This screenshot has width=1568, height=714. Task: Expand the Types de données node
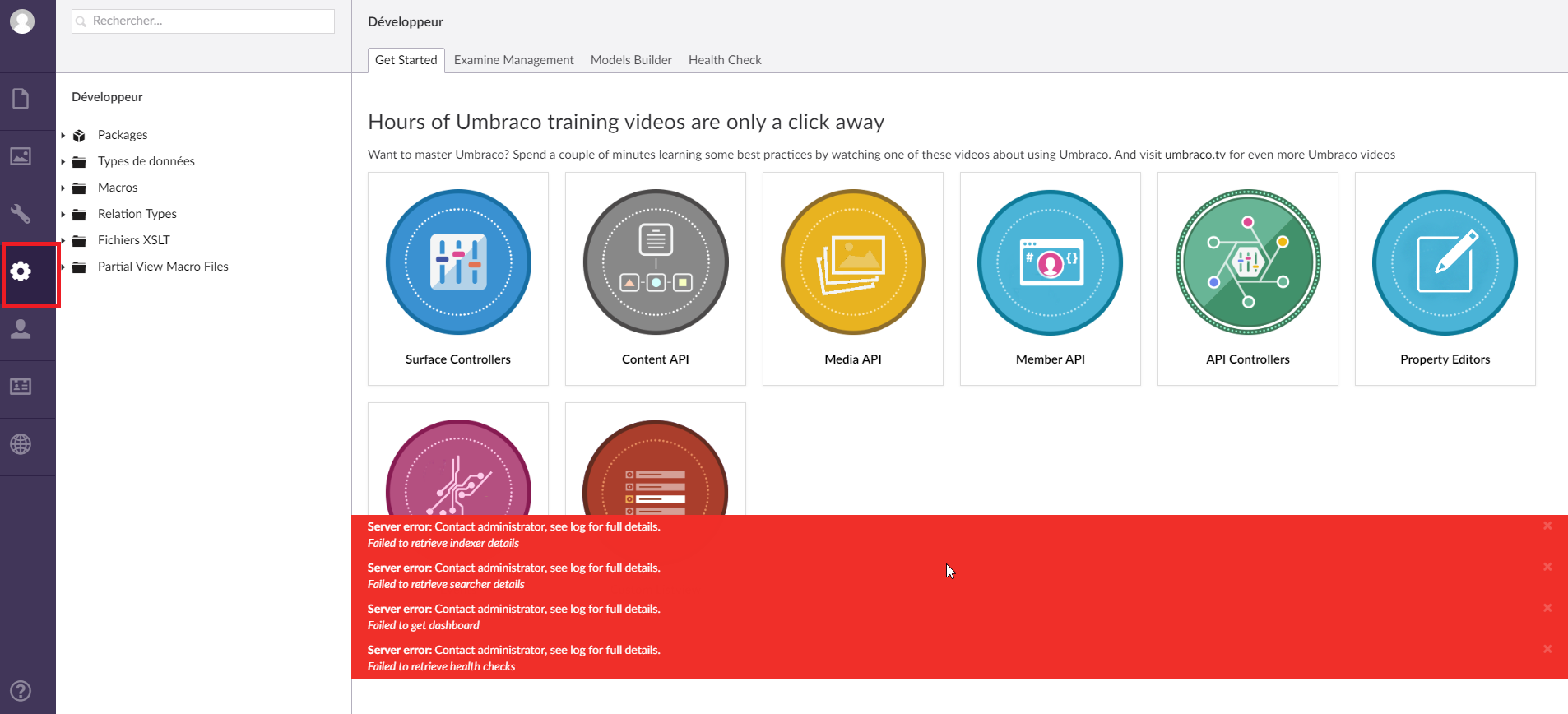[63, 161]
